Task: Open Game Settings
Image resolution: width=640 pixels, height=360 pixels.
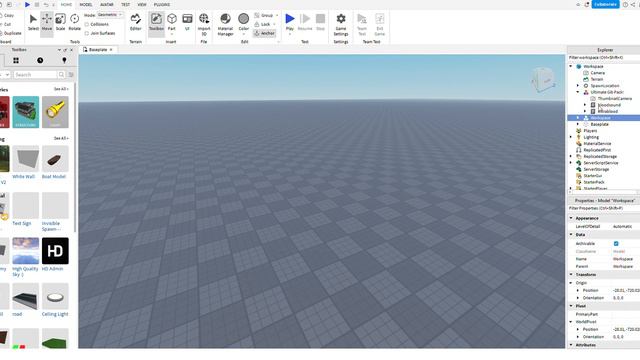Action: pyautogui.click(x=341, y=24)
